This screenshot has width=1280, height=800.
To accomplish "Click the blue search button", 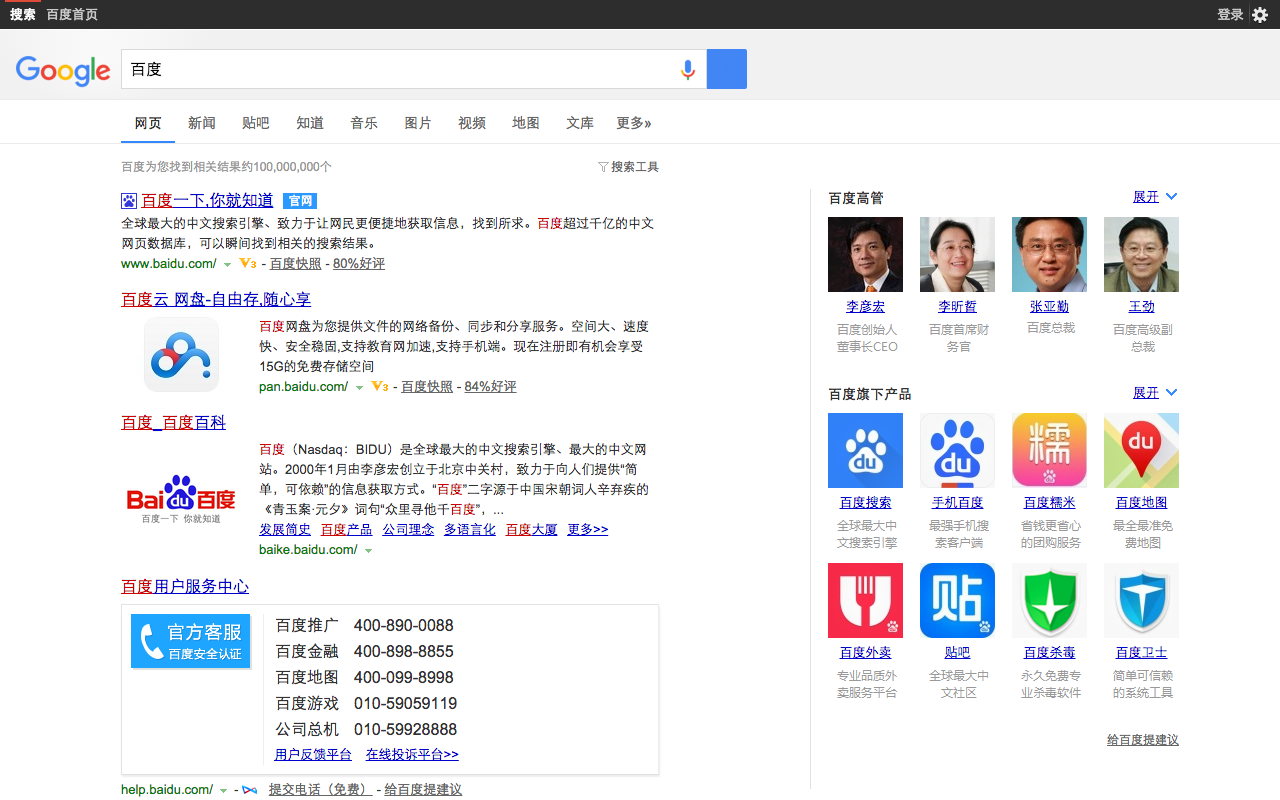I will [x=727, y=69].
